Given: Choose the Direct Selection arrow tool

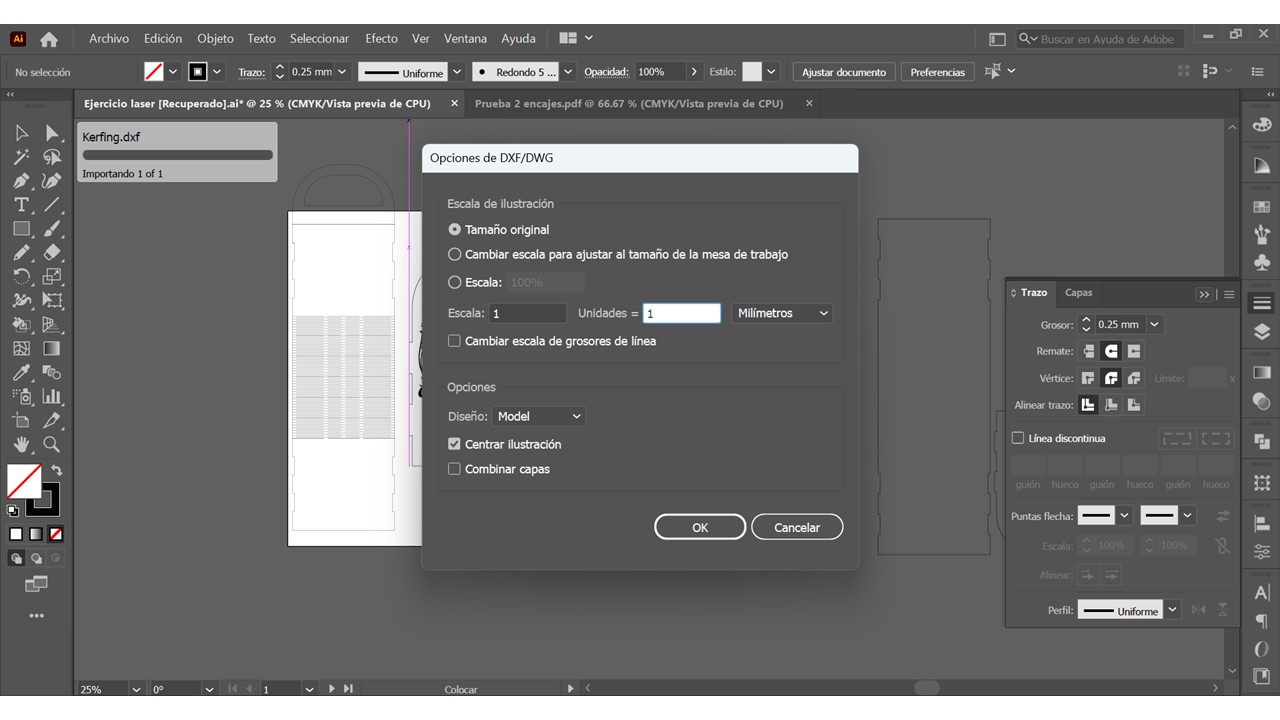Looking at the screenshot, I should point(52,133).
